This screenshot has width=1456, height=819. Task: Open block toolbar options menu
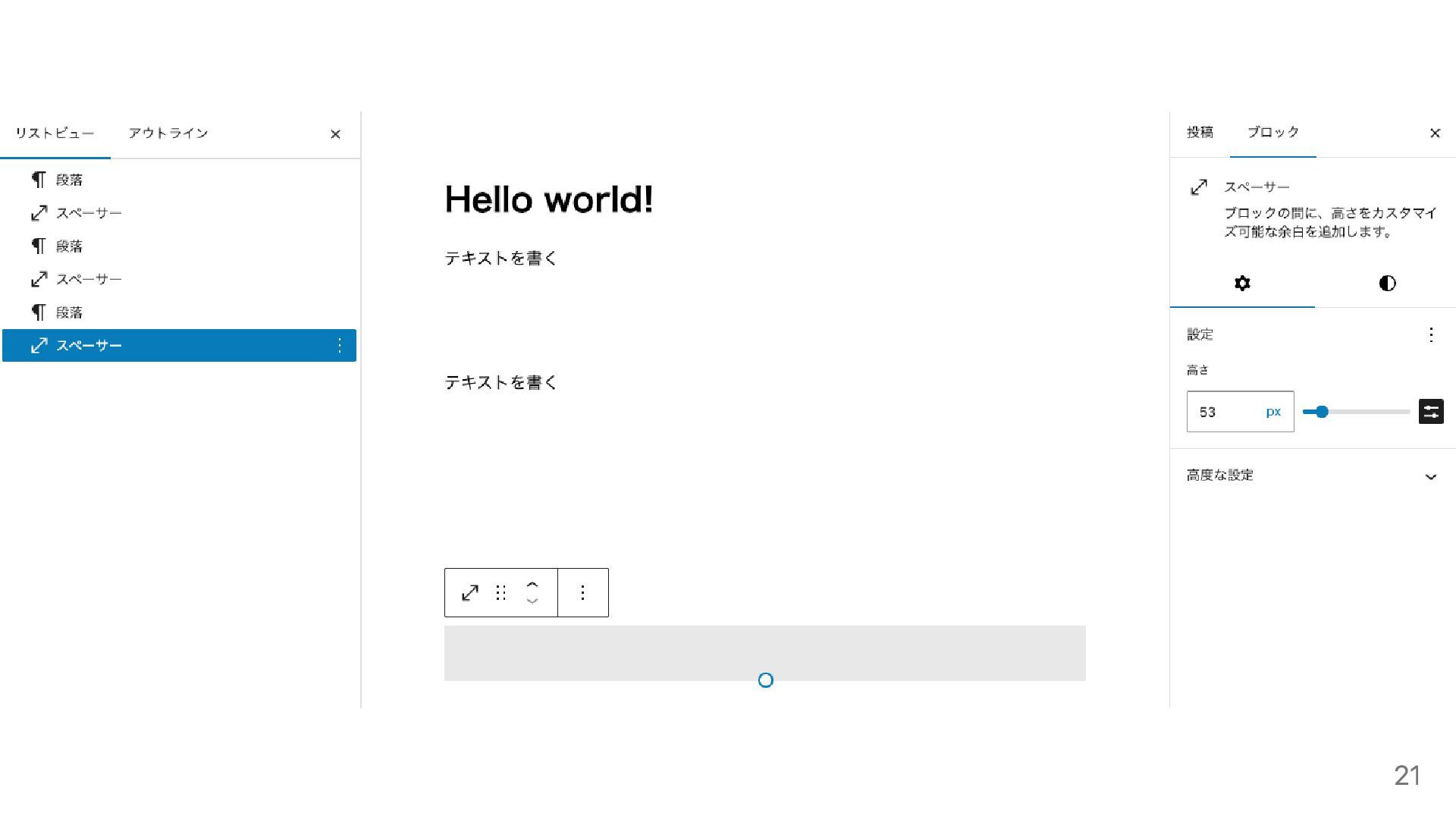tap(582, 592)
